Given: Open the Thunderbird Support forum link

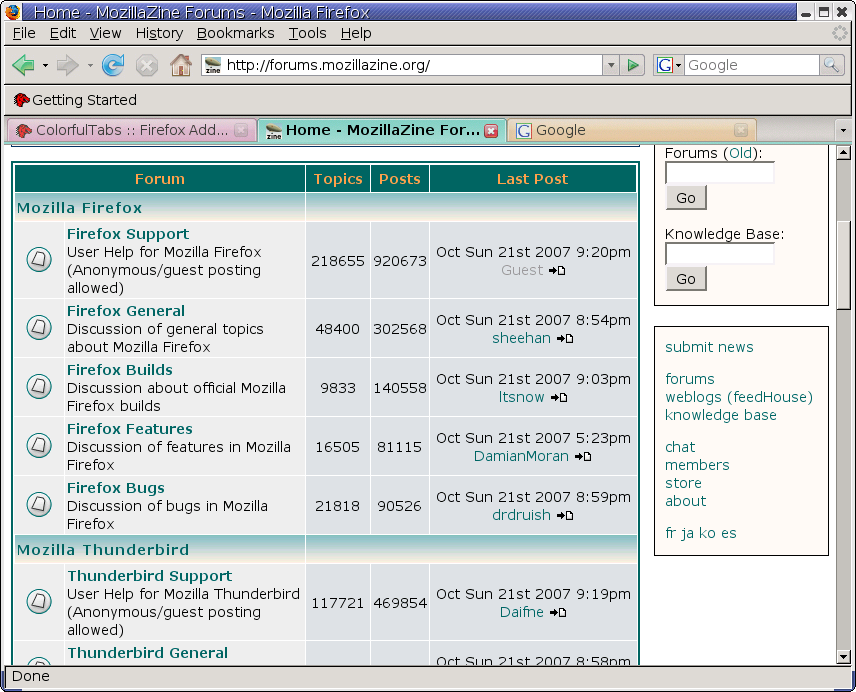Looking at the screenshot, I should coord(150,576).
